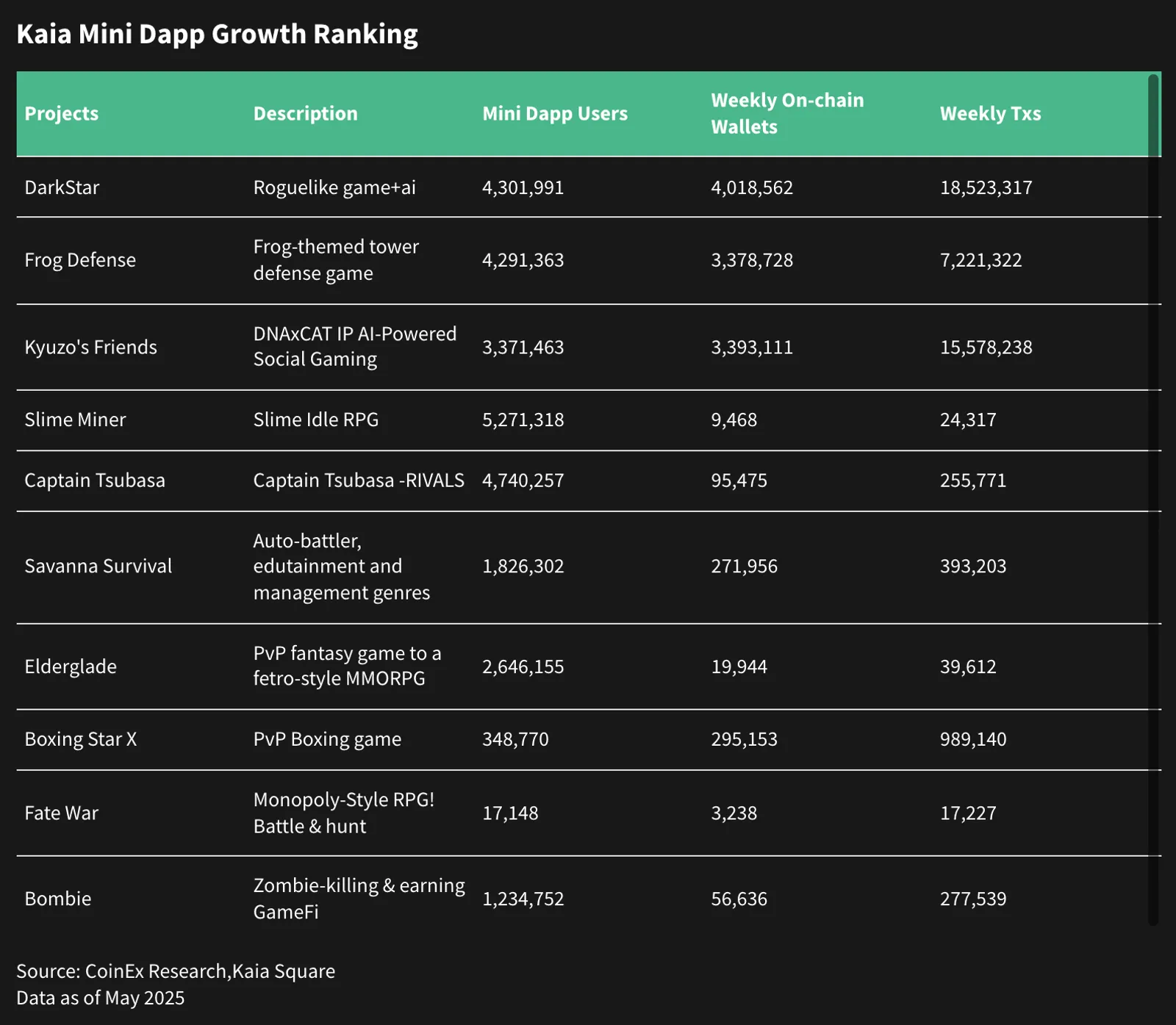Click the Bombie project name

(x=57, y=899)
